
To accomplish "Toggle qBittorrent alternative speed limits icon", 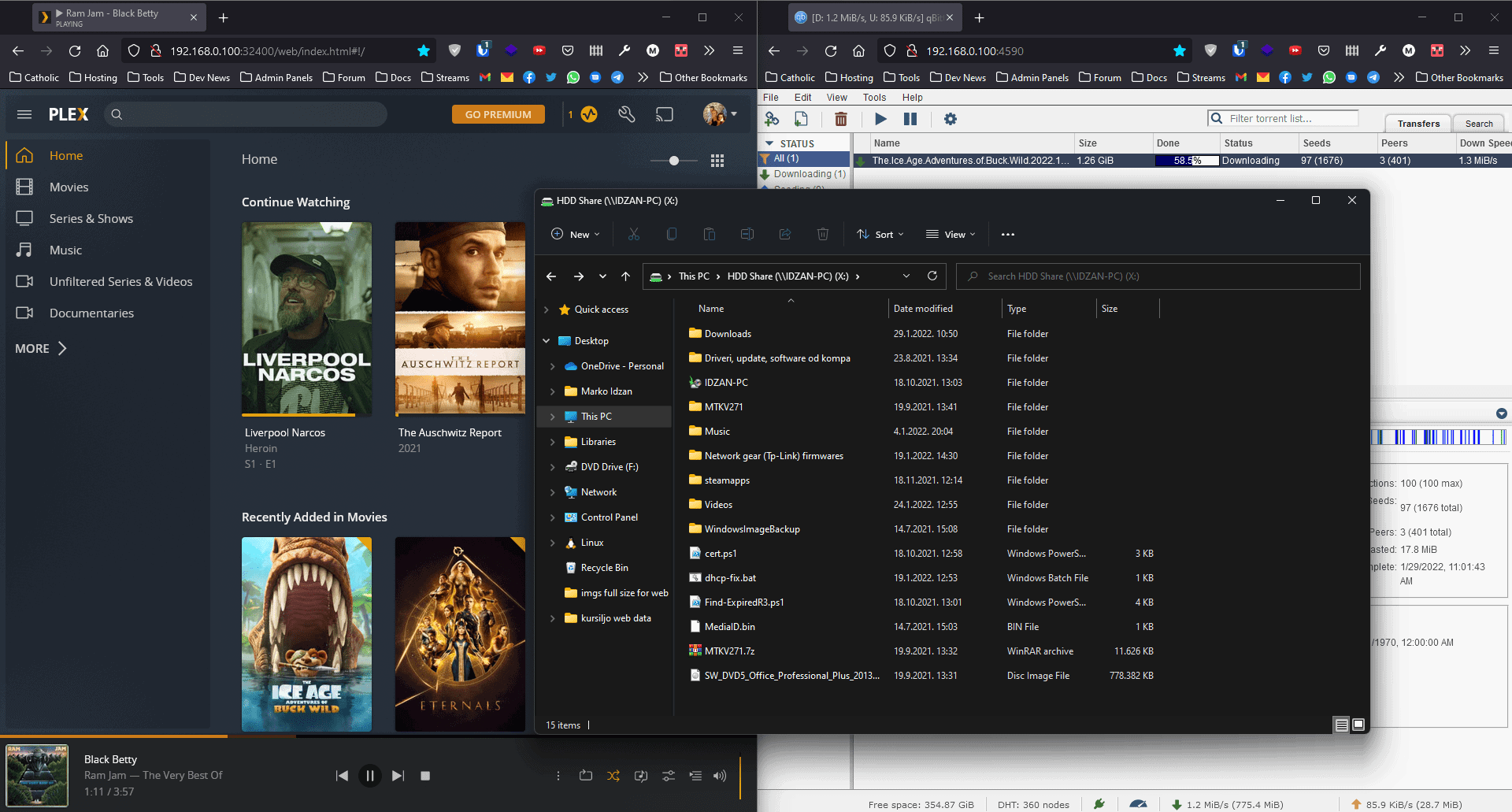I will (1138, 804).
